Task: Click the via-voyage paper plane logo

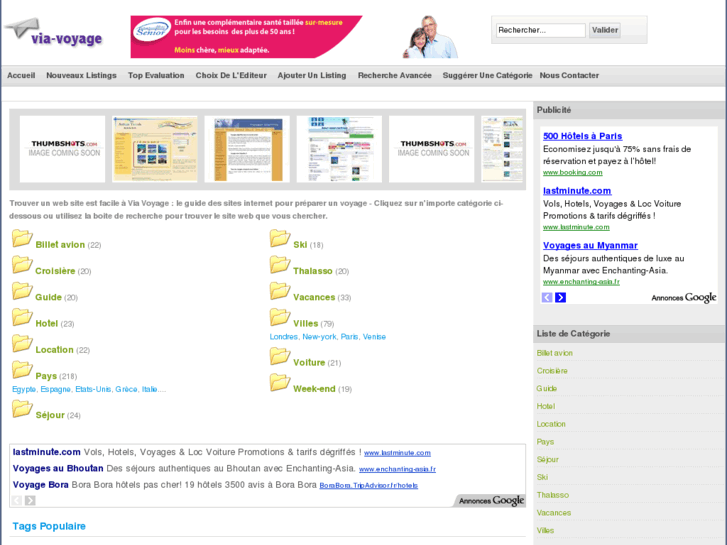Action: click(54, 33)
